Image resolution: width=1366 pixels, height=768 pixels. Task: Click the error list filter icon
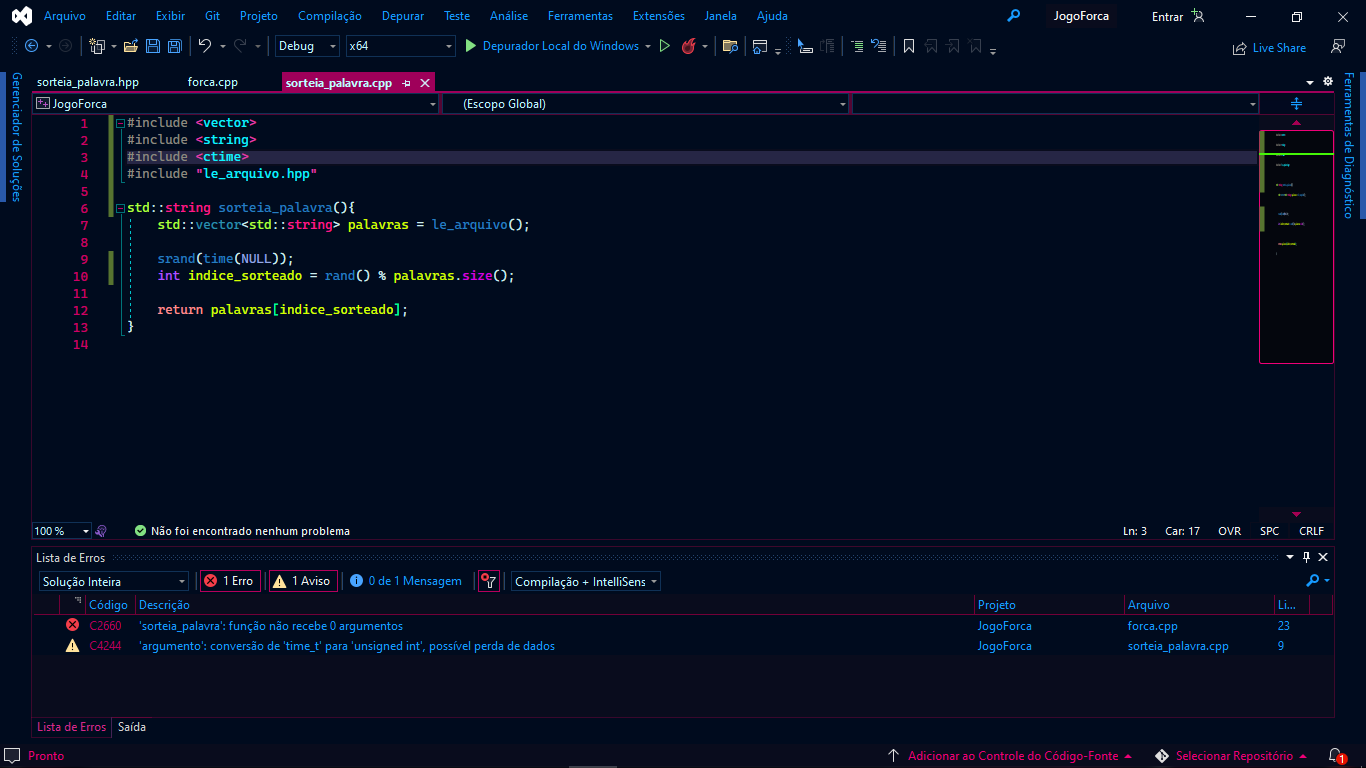[x=488, y=581]
